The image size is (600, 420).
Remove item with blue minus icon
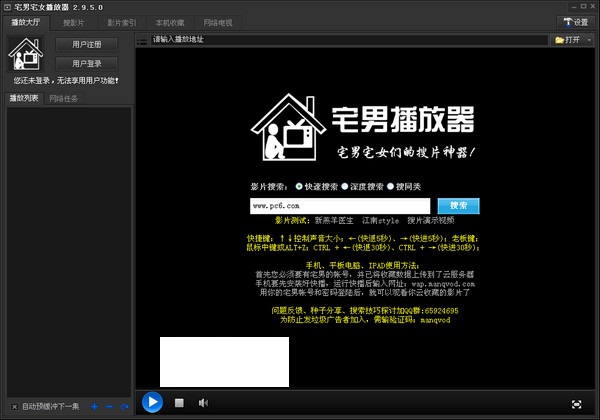click(109, 407)
